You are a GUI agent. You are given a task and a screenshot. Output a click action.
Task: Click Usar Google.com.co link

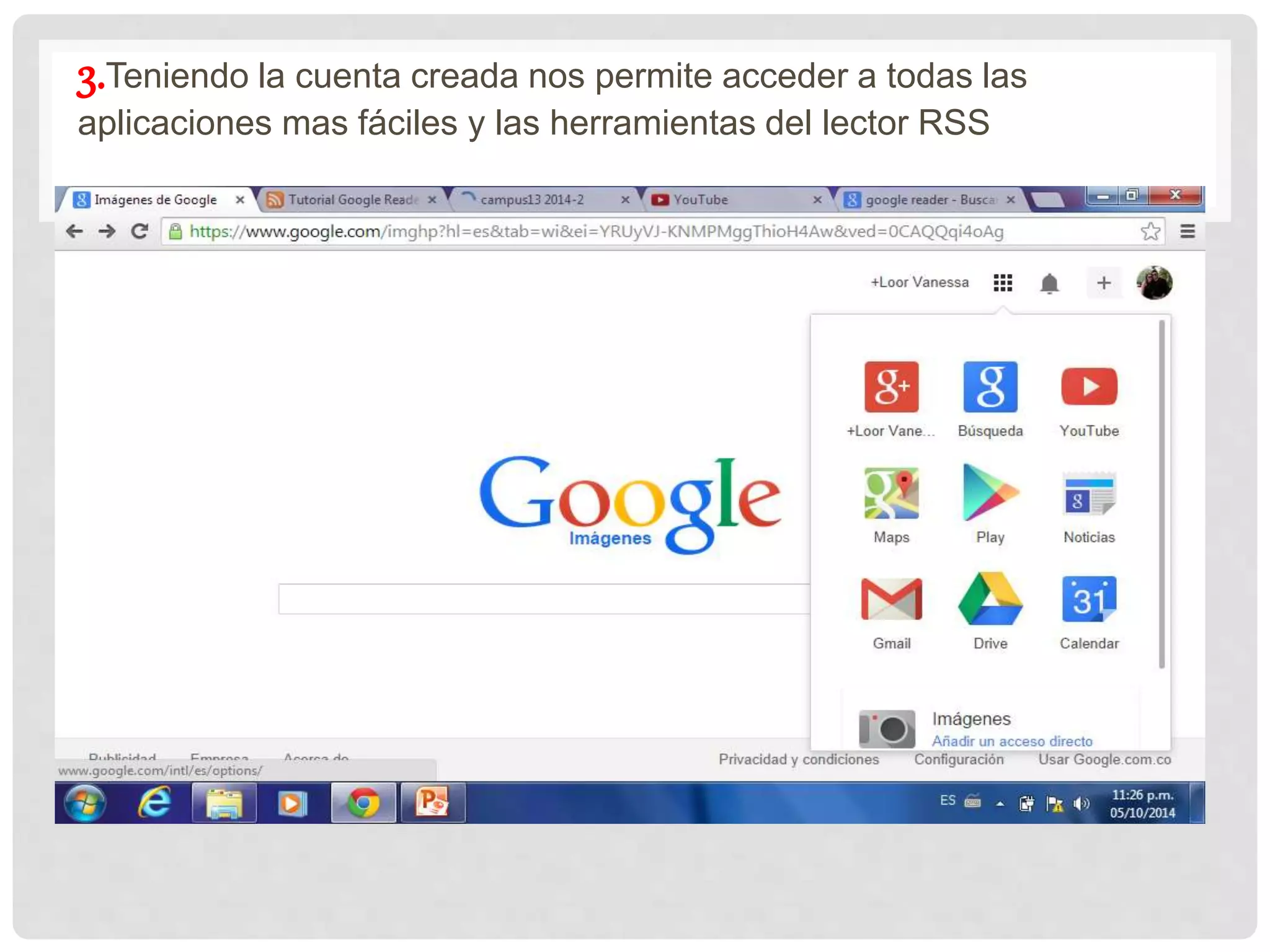pyautogui.click(x=1105, y=759)
